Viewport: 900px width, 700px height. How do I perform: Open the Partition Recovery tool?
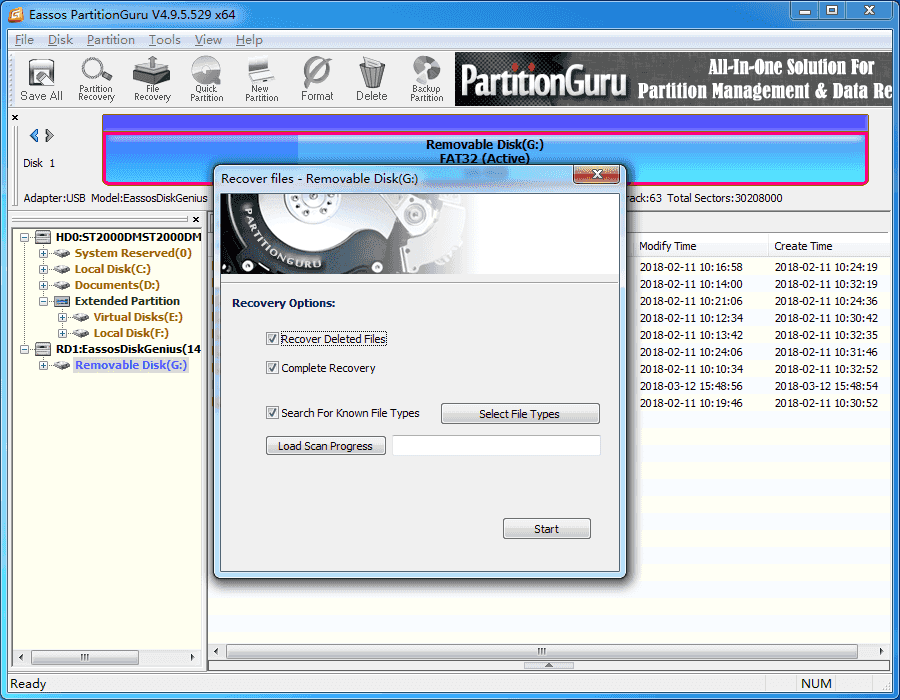pyautogui.click(x=96, y=80)
